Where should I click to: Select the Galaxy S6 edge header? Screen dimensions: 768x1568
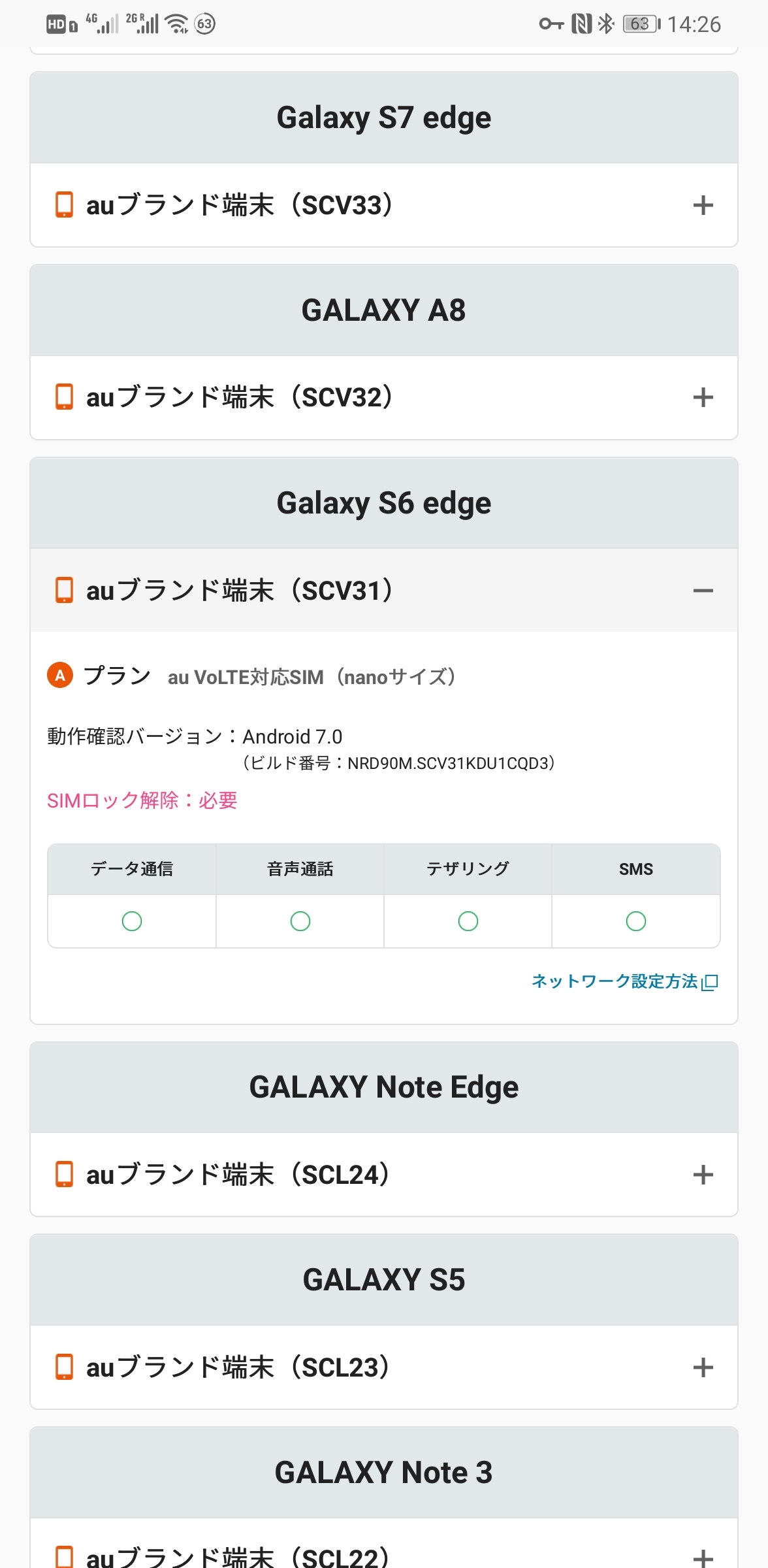[x=384, y=503]
